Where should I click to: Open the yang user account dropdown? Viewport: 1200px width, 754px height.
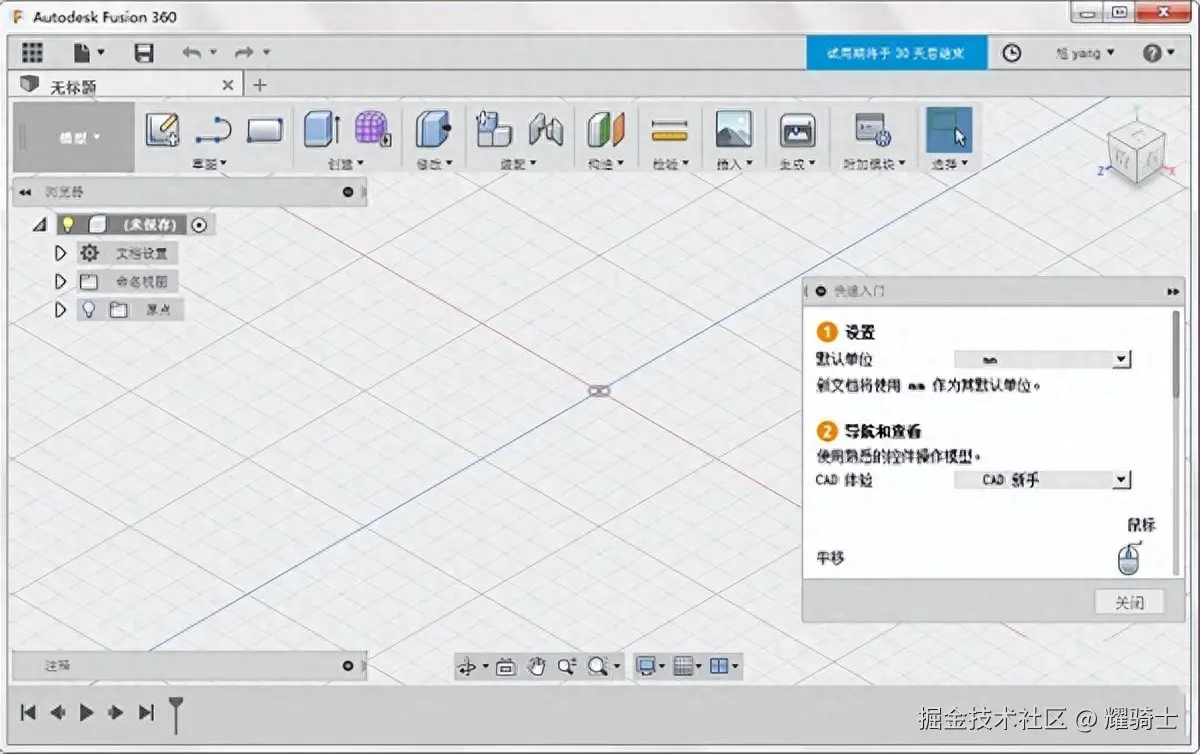pyautogui.click(x=1085, y=53)
